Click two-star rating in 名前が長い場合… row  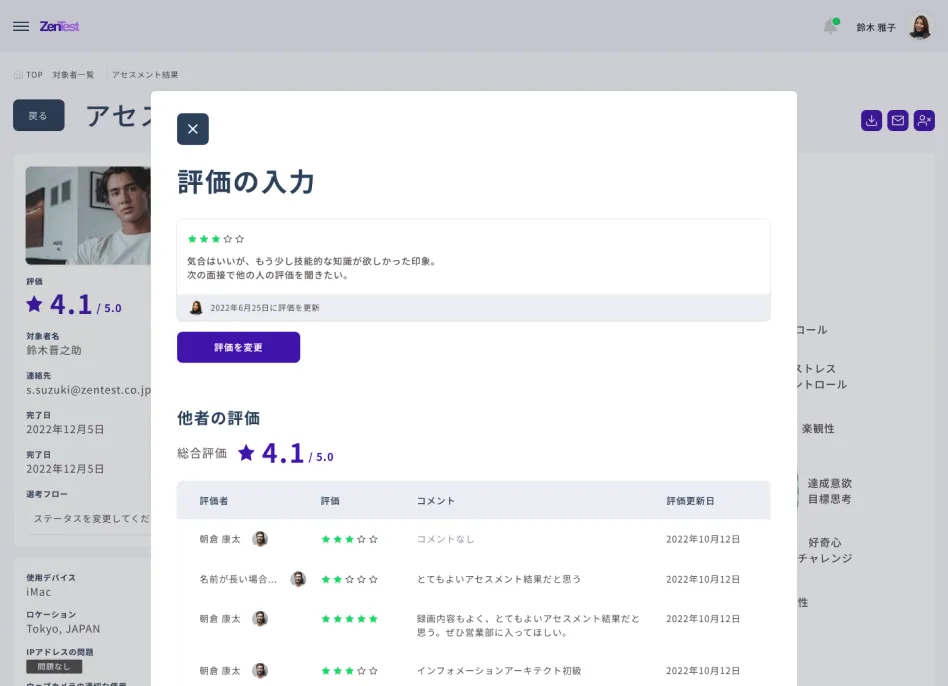[x=349, y=579]
